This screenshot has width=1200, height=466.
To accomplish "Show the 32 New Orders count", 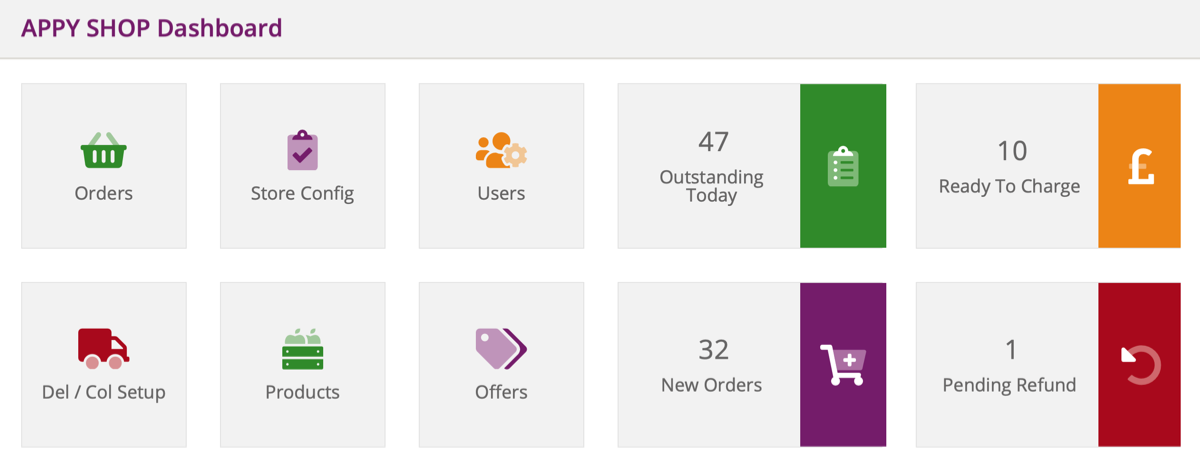I will click(x=712, y=350).
